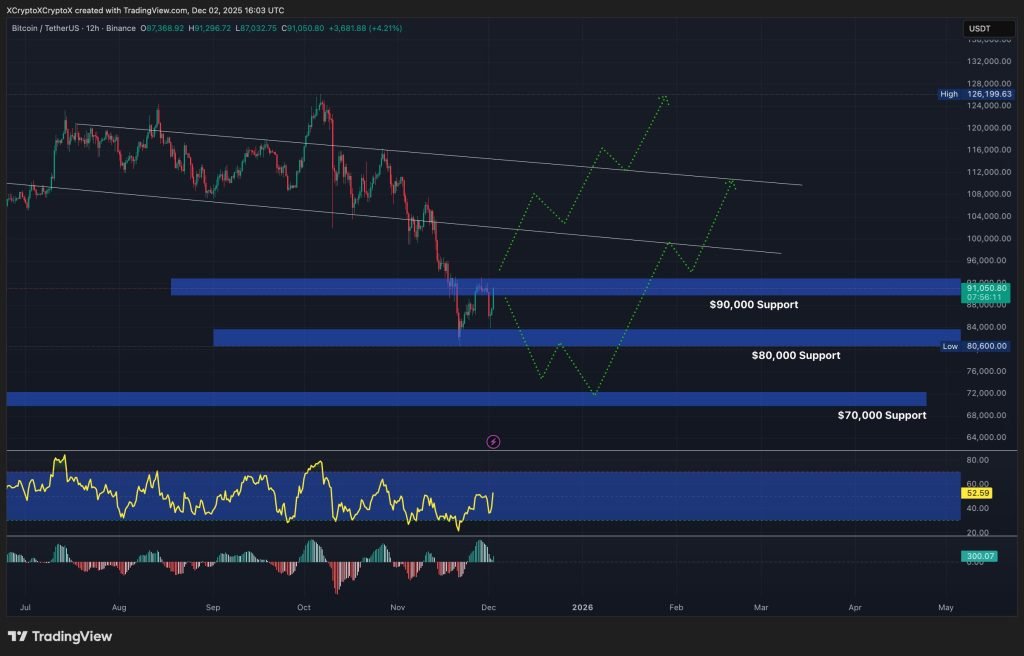Click the current price label 91,050.80
This screenshot has height=656, width=1024.
click(987, 287)
